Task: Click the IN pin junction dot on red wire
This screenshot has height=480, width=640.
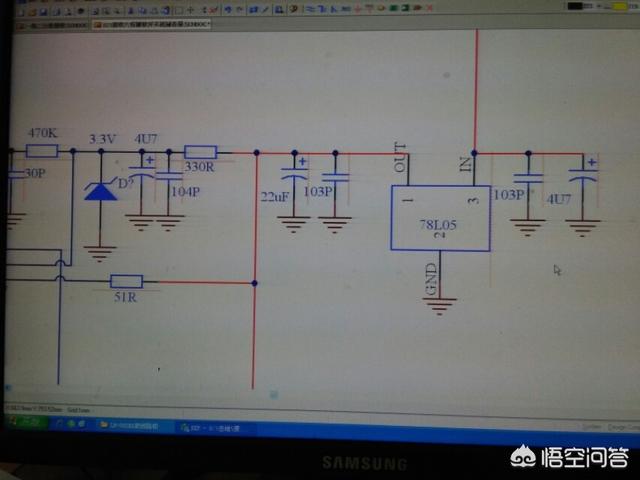Action: (474, 153)
